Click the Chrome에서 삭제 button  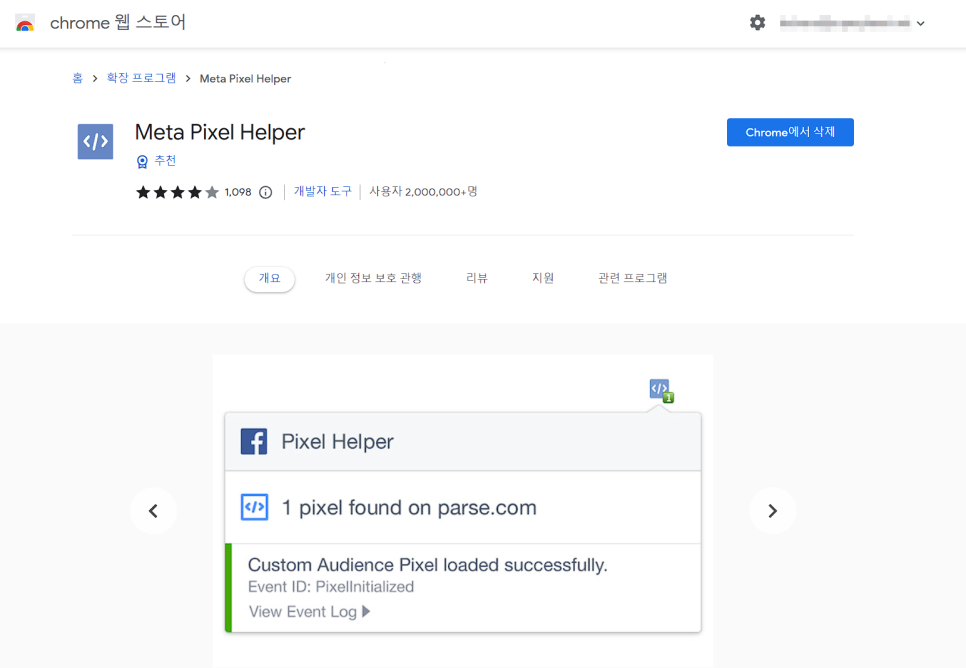(790, 132)
